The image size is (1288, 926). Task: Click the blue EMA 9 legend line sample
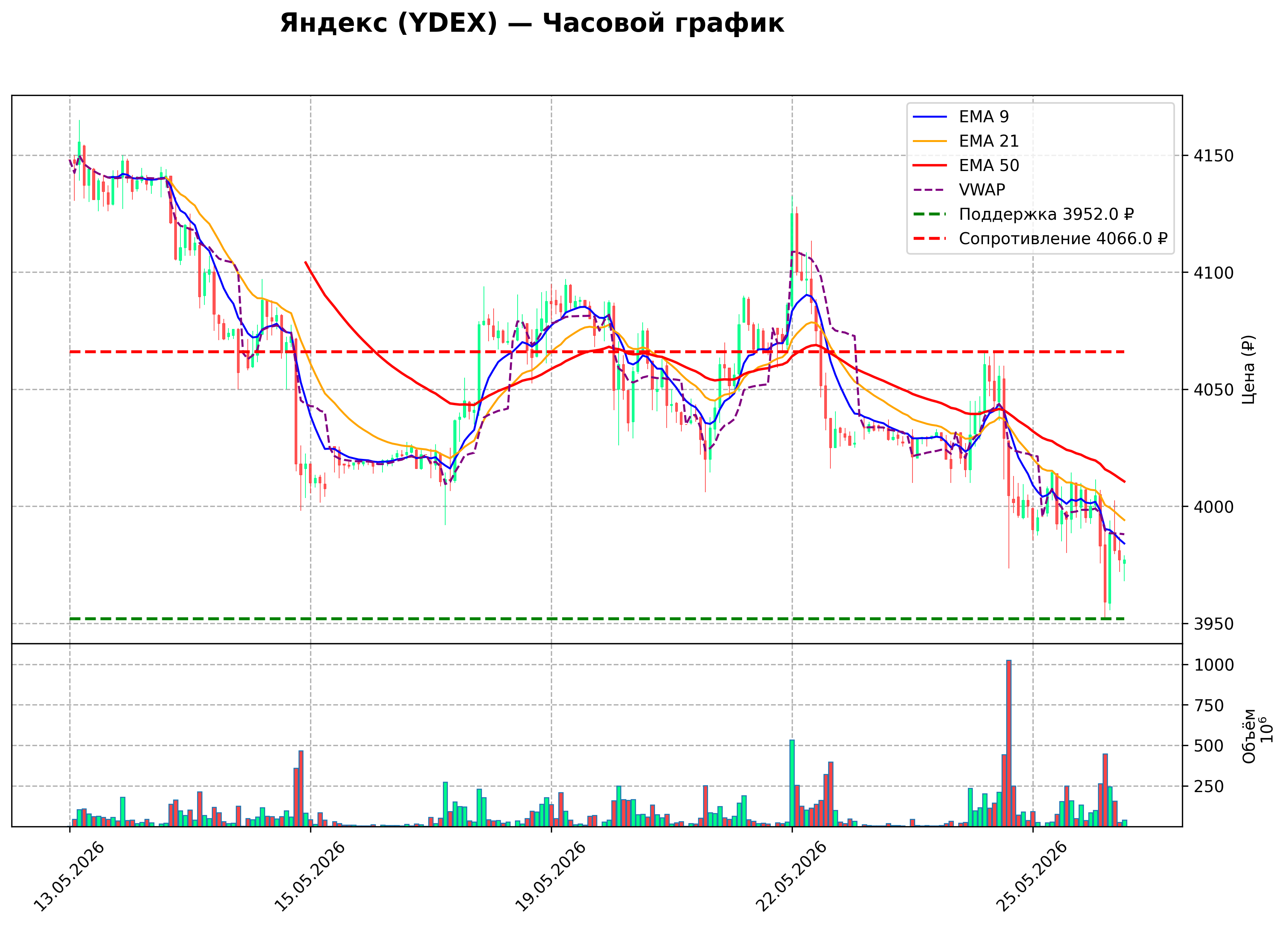[x=930, y=117]
